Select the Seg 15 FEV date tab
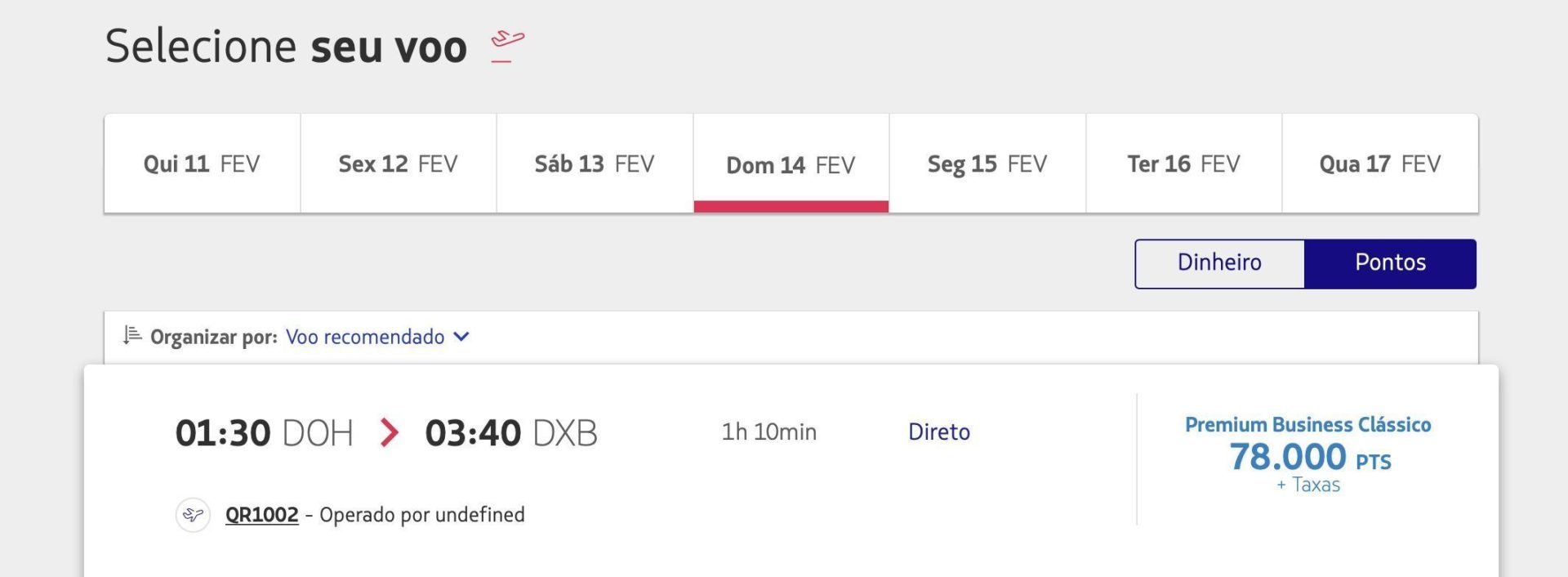Screen dimensions: 1568x577 [x=987, y=163]
